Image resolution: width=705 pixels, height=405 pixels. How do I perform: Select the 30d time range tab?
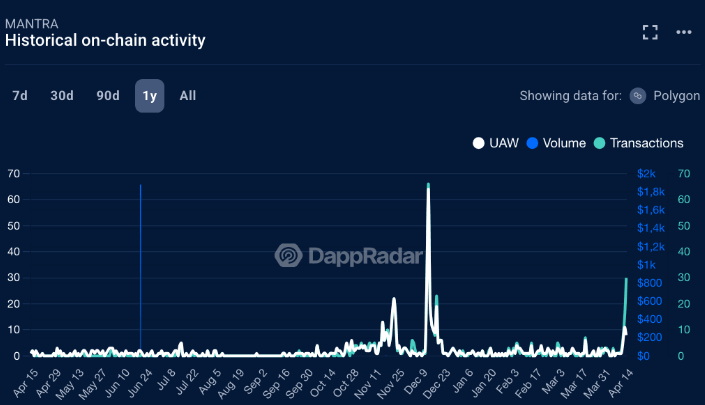pos(62,96)
